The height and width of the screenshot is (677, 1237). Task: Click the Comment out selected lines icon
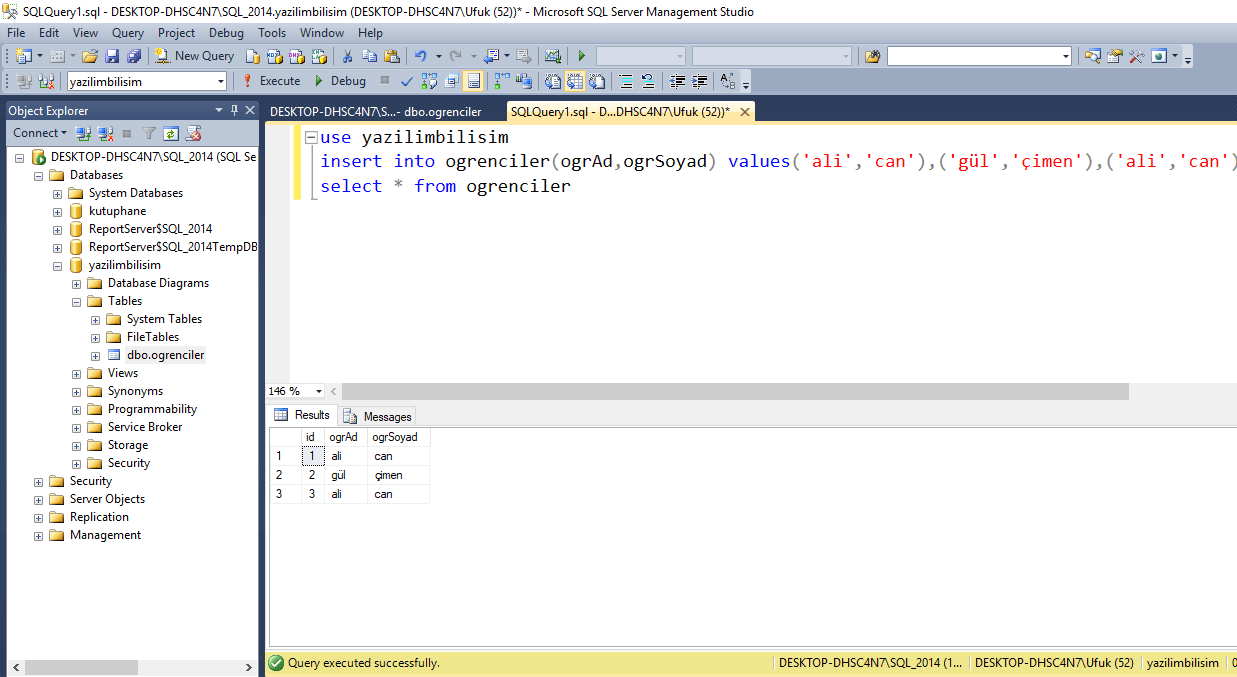pyautogui.click(x=625, y=81)
